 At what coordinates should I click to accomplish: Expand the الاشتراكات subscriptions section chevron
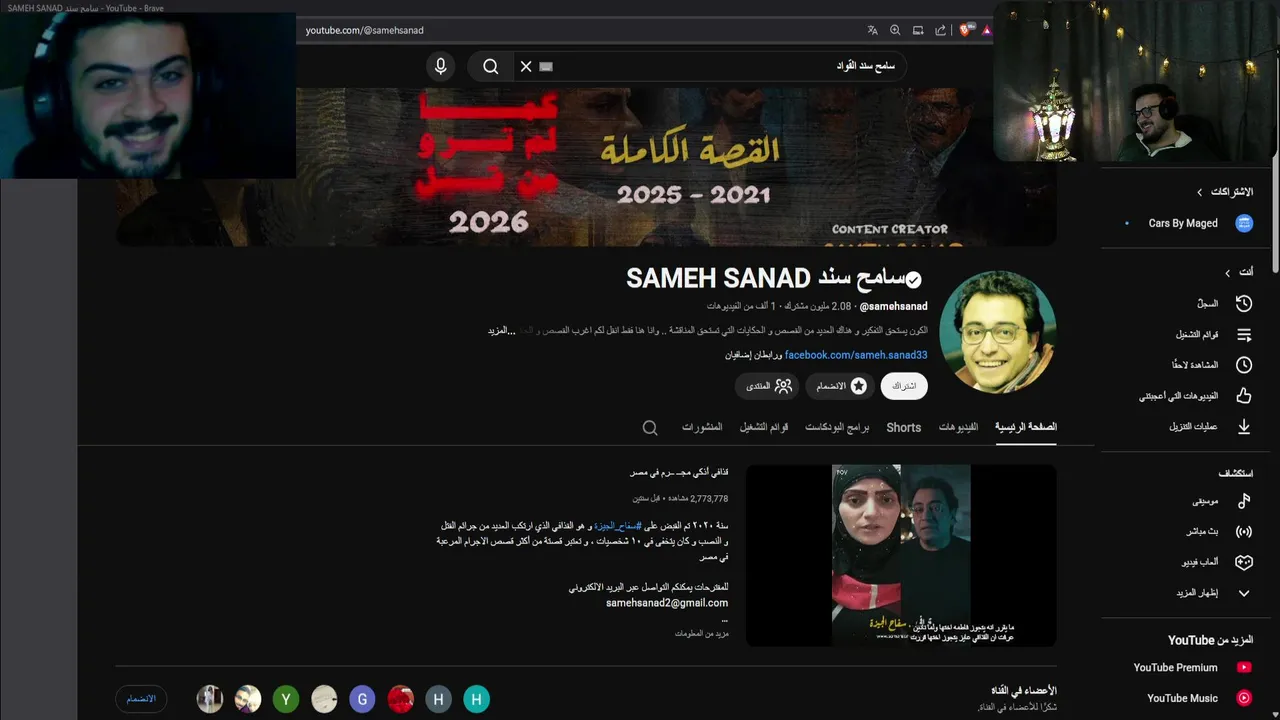pos(1199,192)
